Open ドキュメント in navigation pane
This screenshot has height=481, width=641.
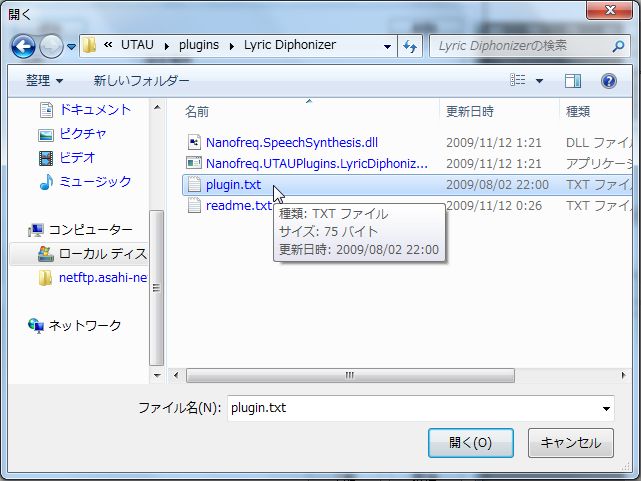[95, 110]
